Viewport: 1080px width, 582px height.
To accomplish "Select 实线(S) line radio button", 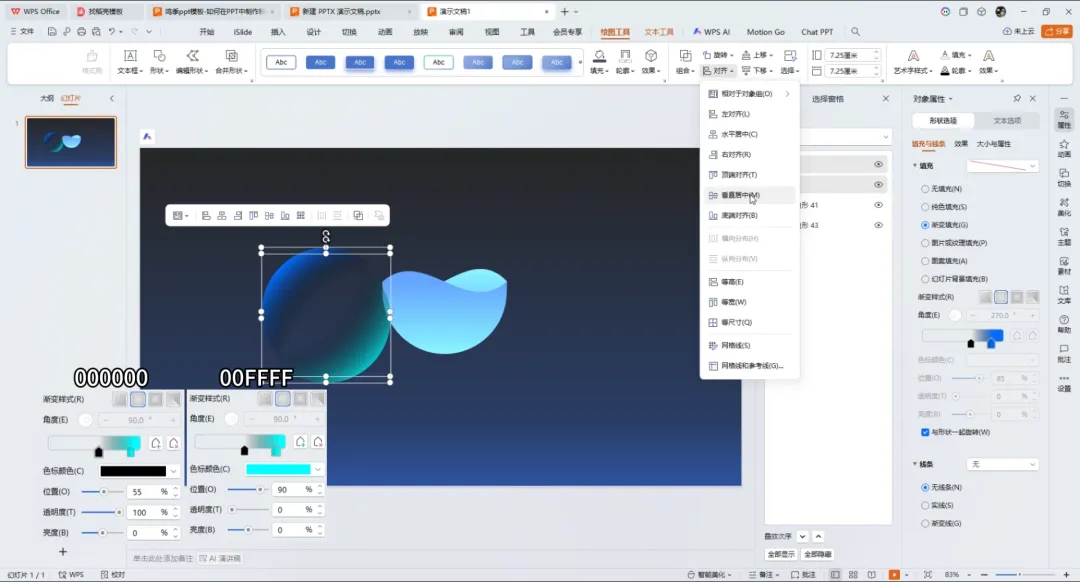I will click(925, 506).
